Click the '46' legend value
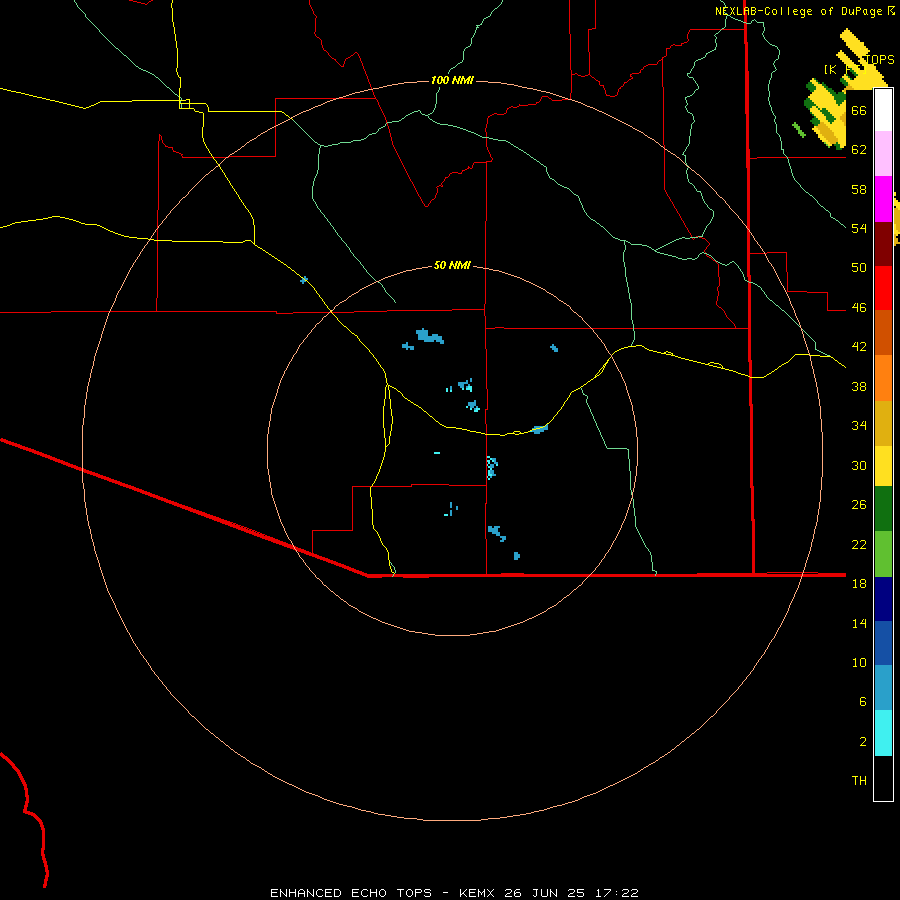This screenshot has width=900, height=900. pyautogui.click(x=859, y=308)
